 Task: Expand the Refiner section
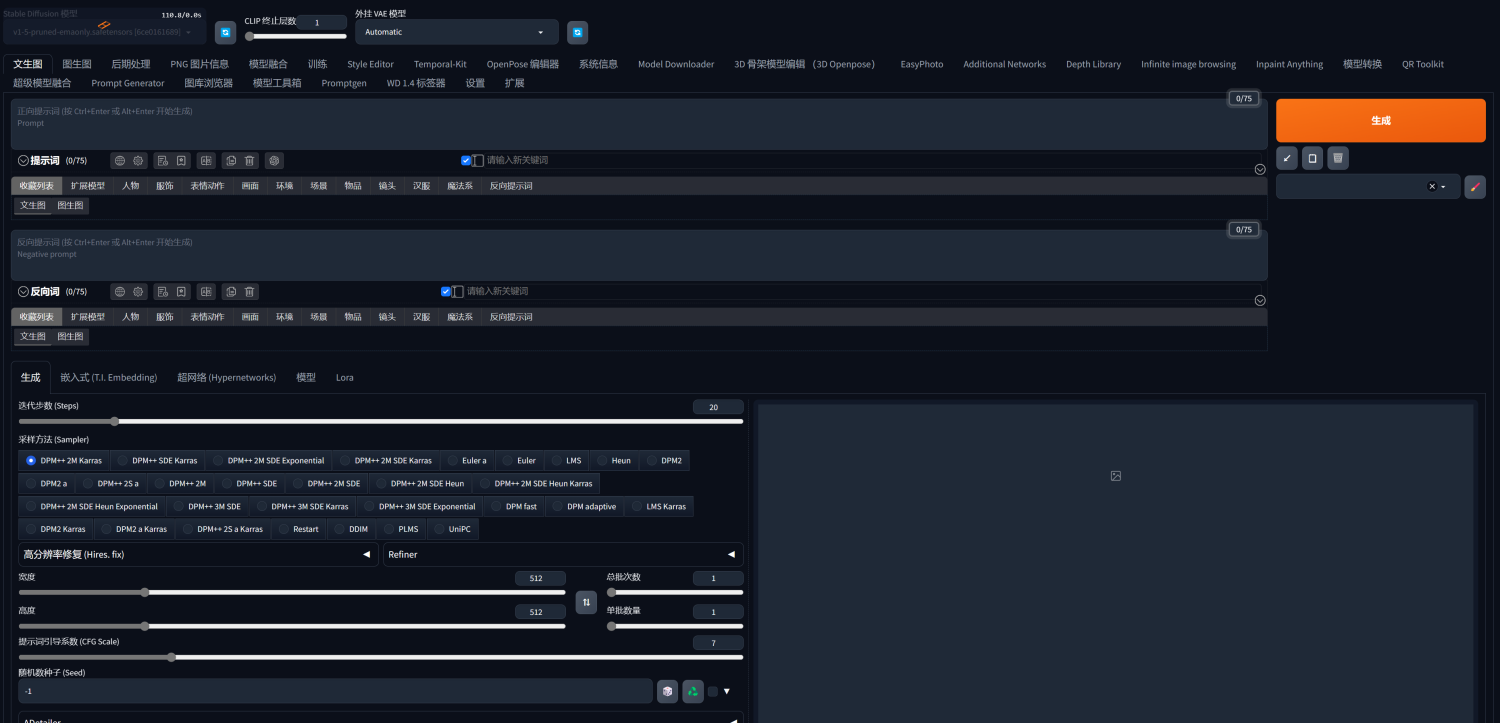click(563, 554)
